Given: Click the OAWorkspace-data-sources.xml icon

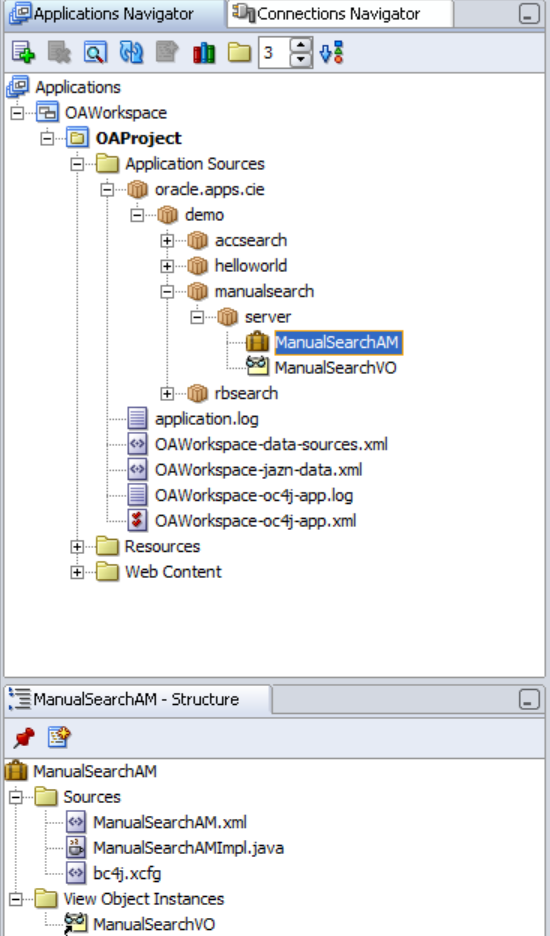Looking at the screenshot, I should coord(137,444).
